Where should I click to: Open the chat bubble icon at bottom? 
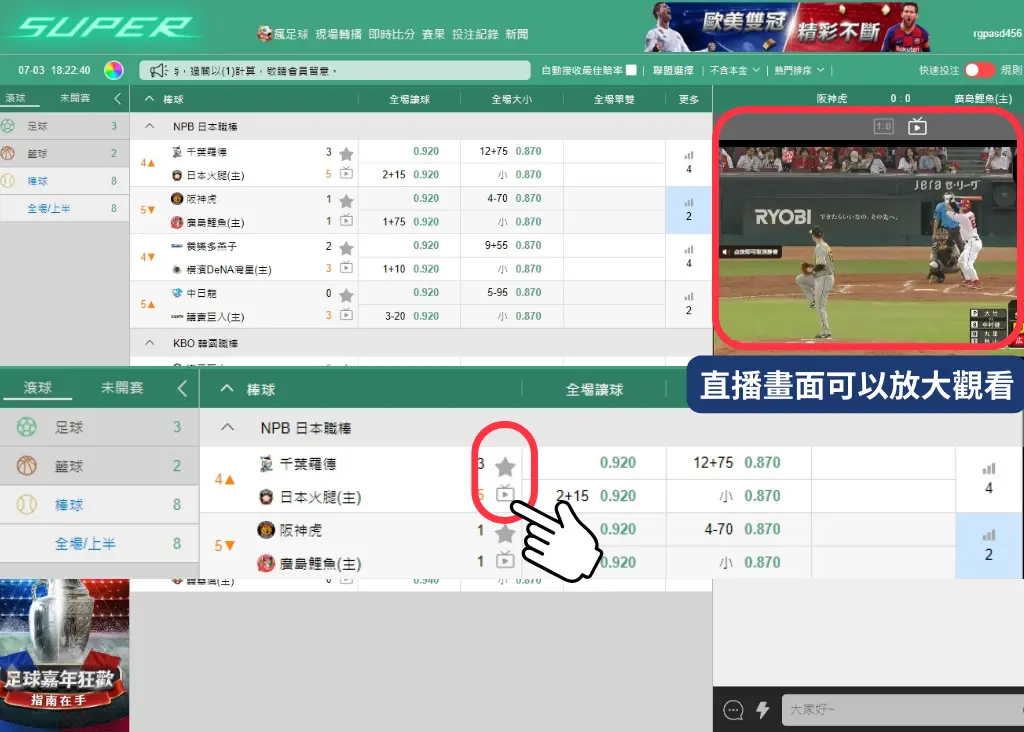733,710
